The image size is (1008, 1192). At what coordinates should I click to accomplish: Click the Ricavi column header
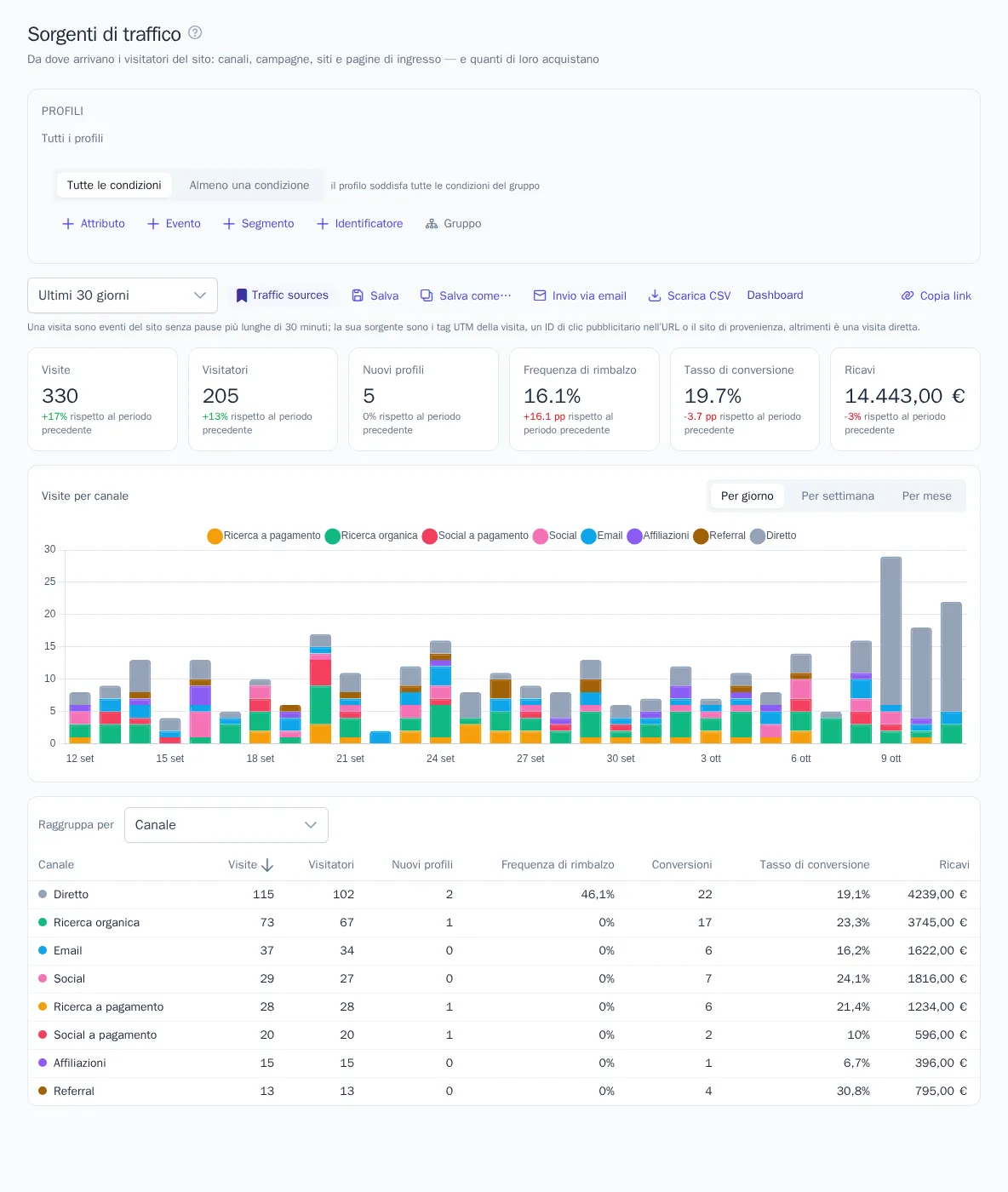click(954, 864)
